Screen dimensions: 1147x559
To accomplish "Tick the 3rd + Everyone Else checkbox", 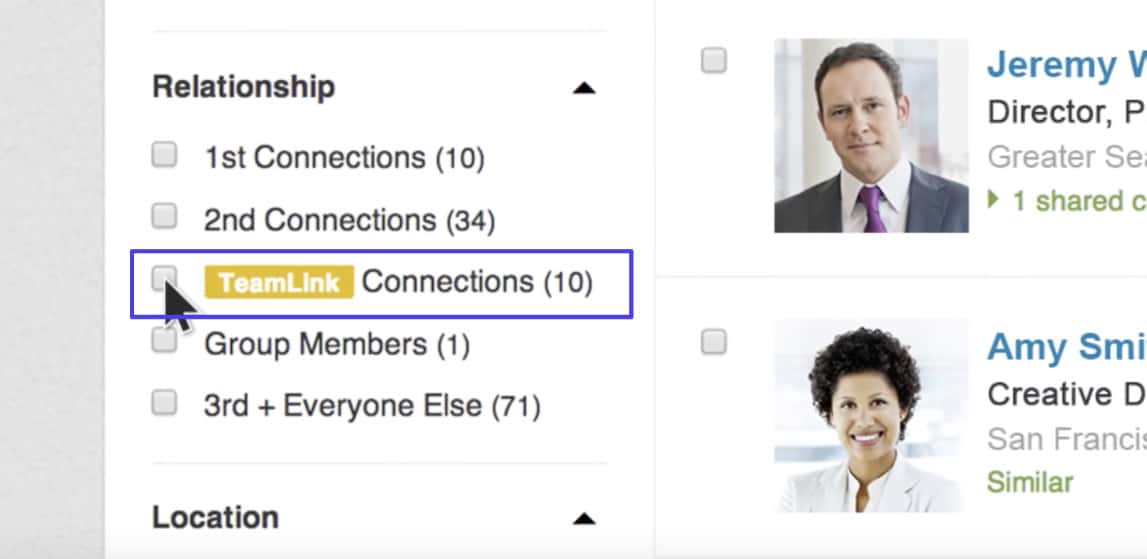I will click(164, 404).
